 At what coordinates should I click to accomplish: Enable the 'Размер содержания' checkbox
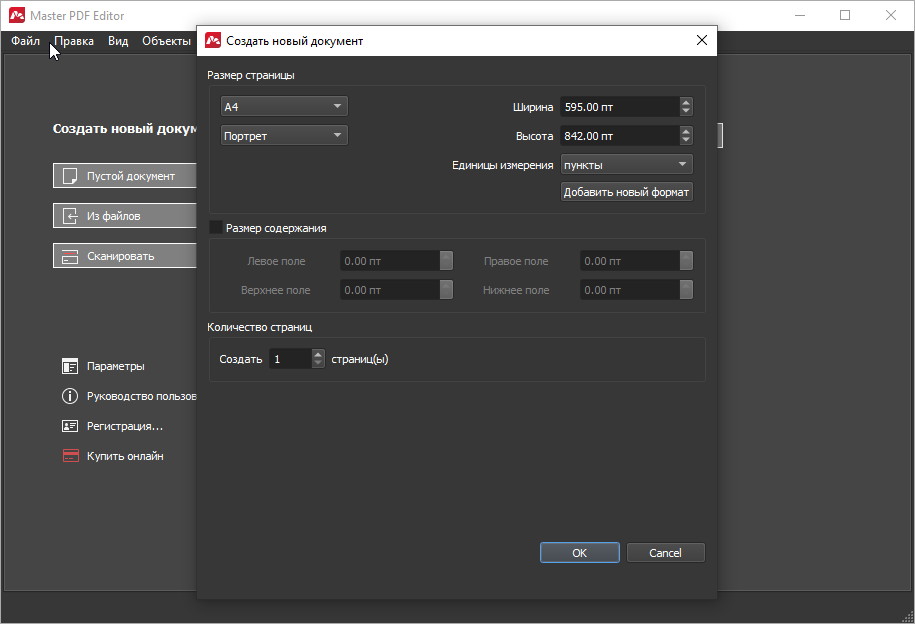tap(216, 228)
